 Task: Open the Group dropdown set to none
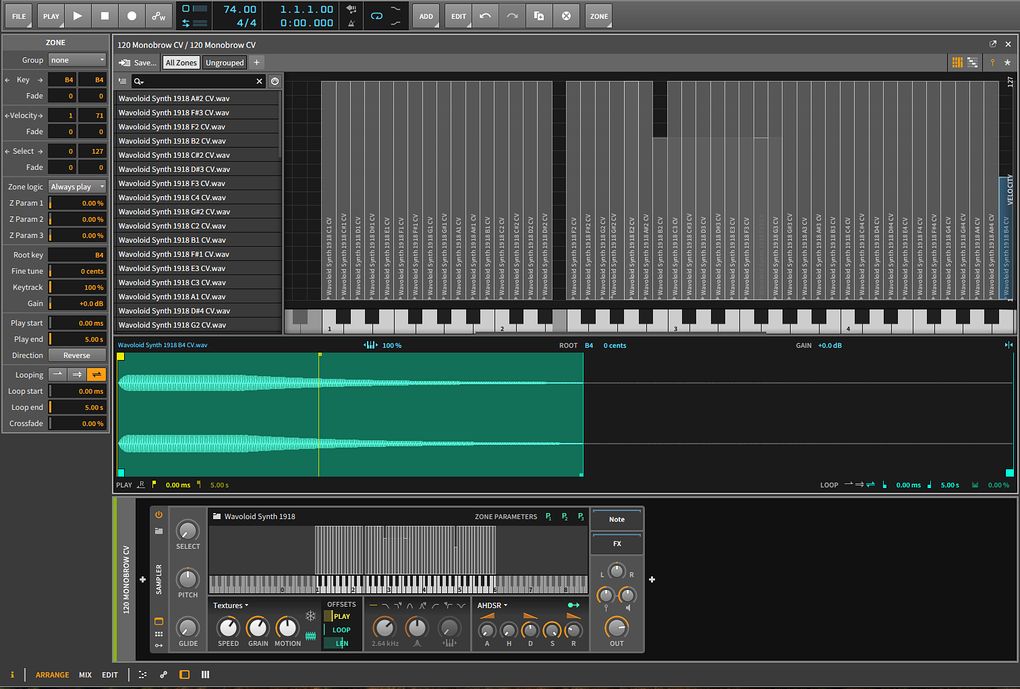pos(77,60)
